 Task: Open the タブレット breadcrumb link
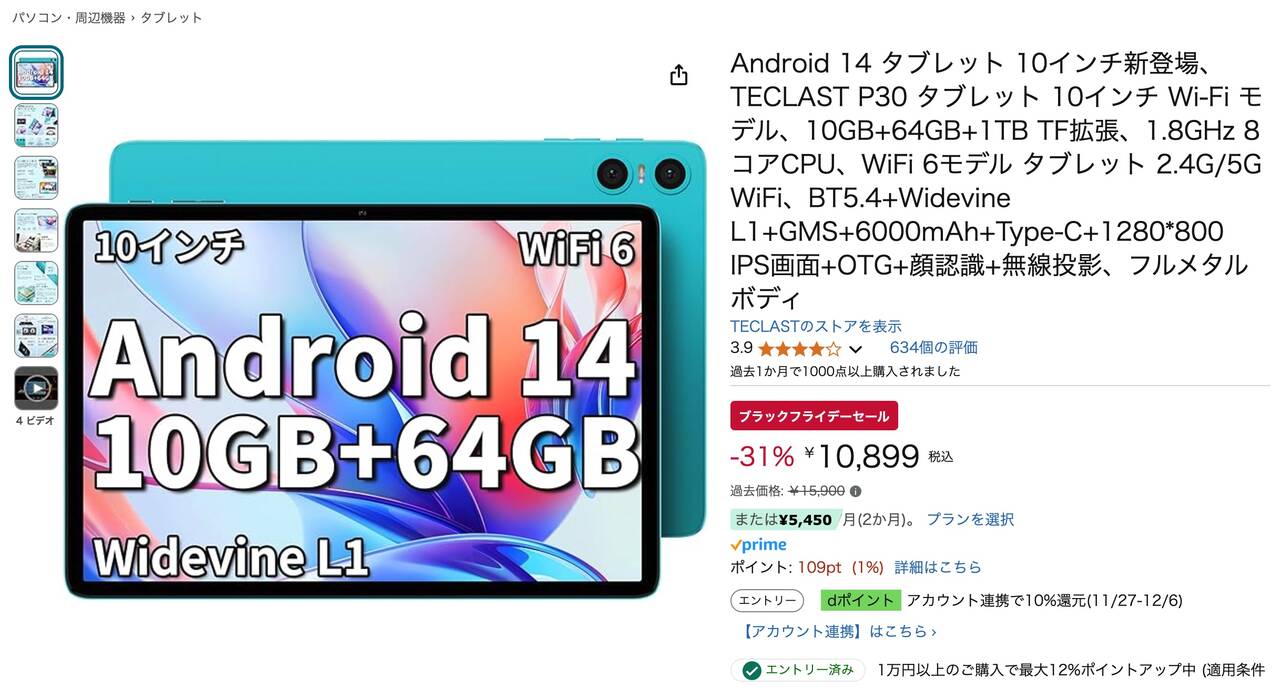click(x=171, y=18)
